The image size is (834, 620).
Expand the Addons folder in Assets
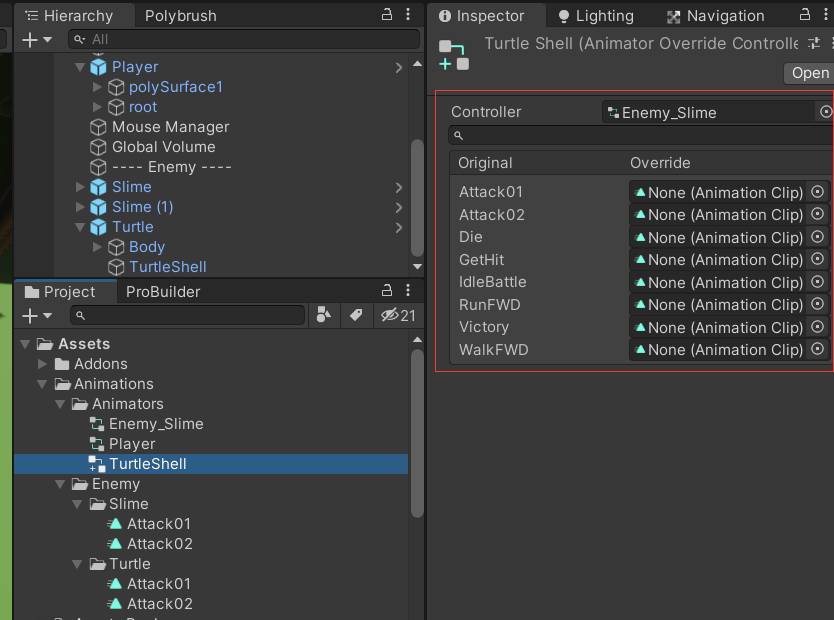pyautogui.click(x=43, y=364)
